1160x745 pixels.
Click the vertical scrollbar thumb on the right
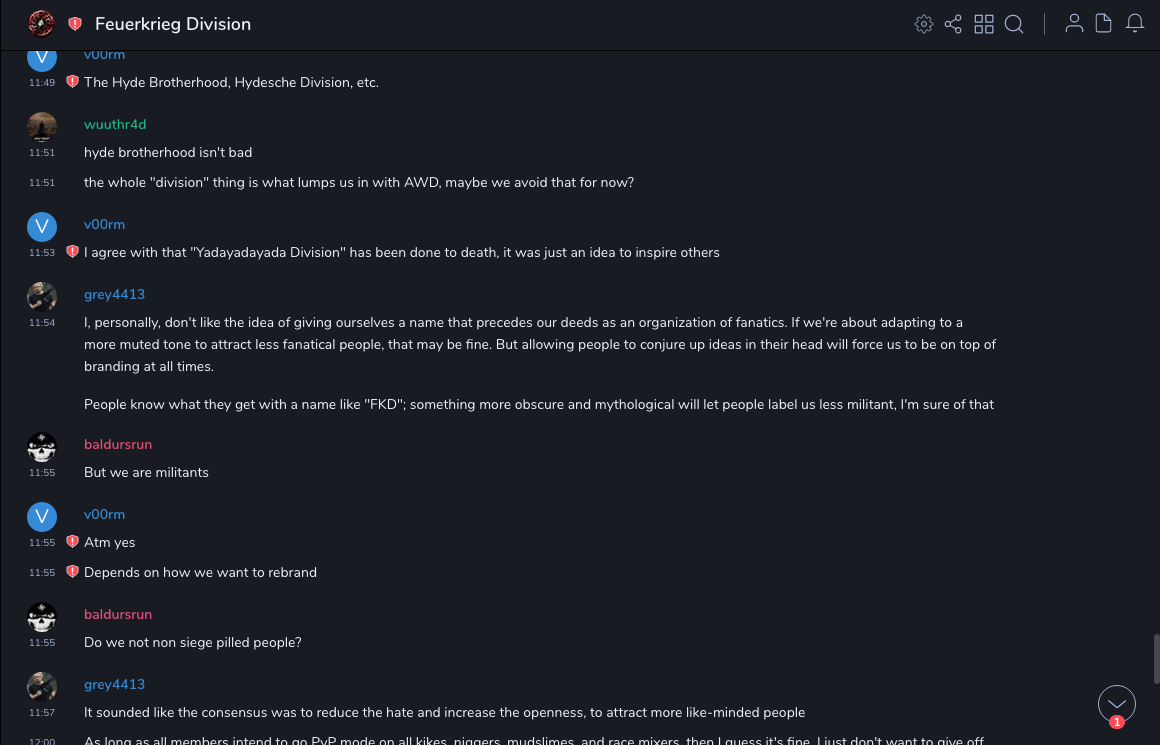pyautogui.click(x=1155, y=657)
